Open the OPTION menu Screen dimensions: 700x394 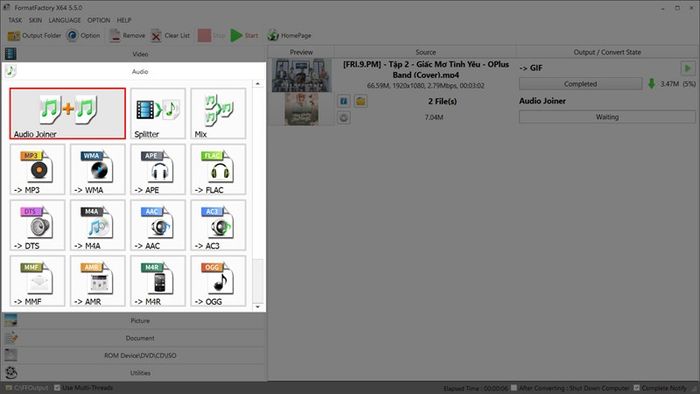(99, 20)
